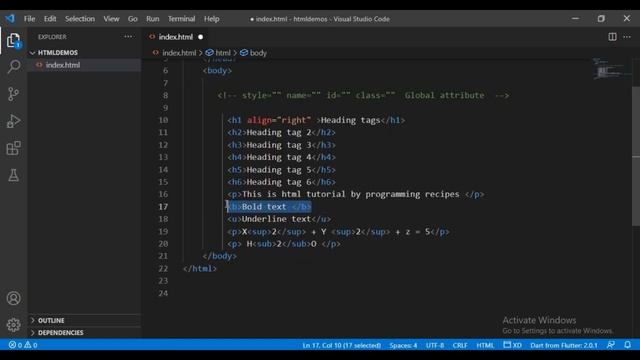Open Explorer views and more actions ellipsis
This screenshot has height=360, width=640.
128,37
